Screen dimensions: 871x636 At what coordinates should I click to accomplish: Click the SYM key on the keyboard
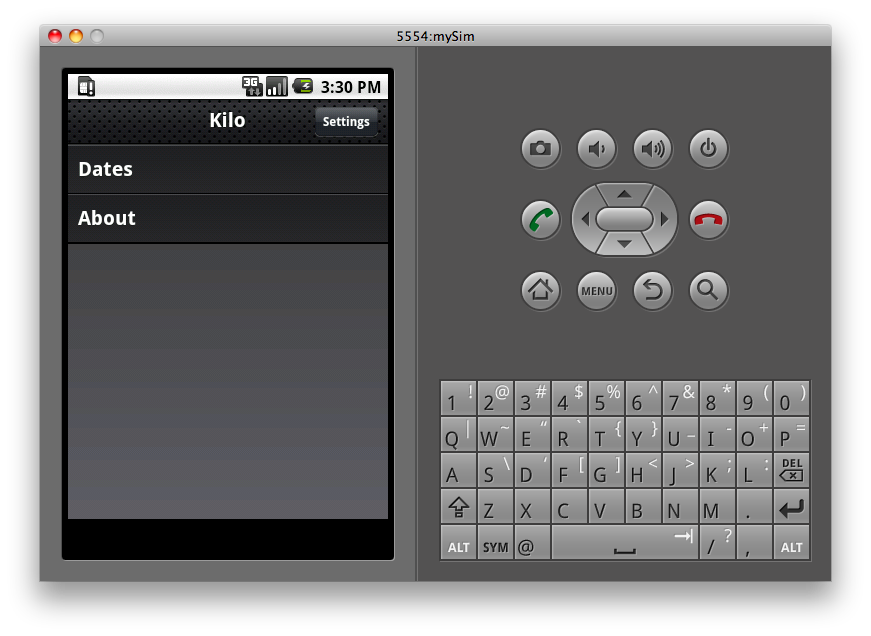495,543
